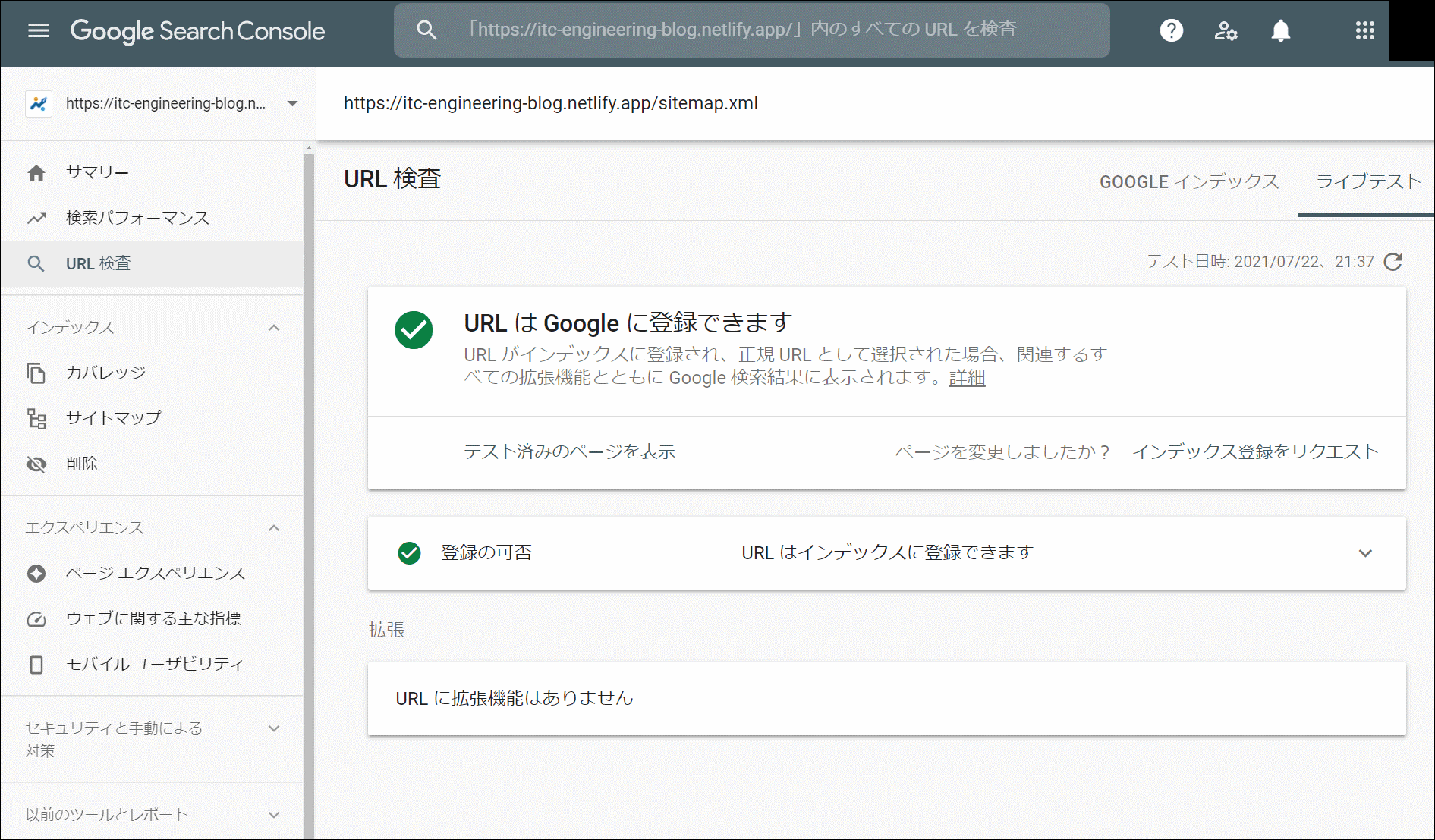
Task: Click the モバイル ユーザビリティ phone icon
Action: 36,665
